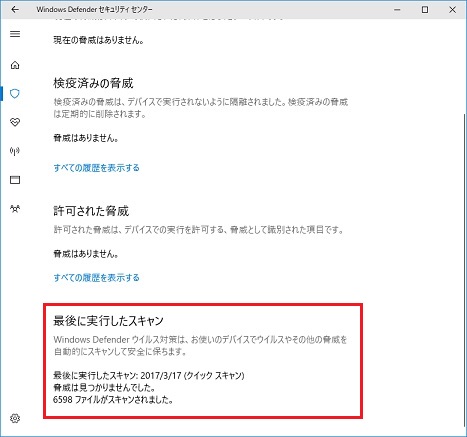Open App and browser control icon
The height and width of the screenshot is (437, 467).
[15, 180]
